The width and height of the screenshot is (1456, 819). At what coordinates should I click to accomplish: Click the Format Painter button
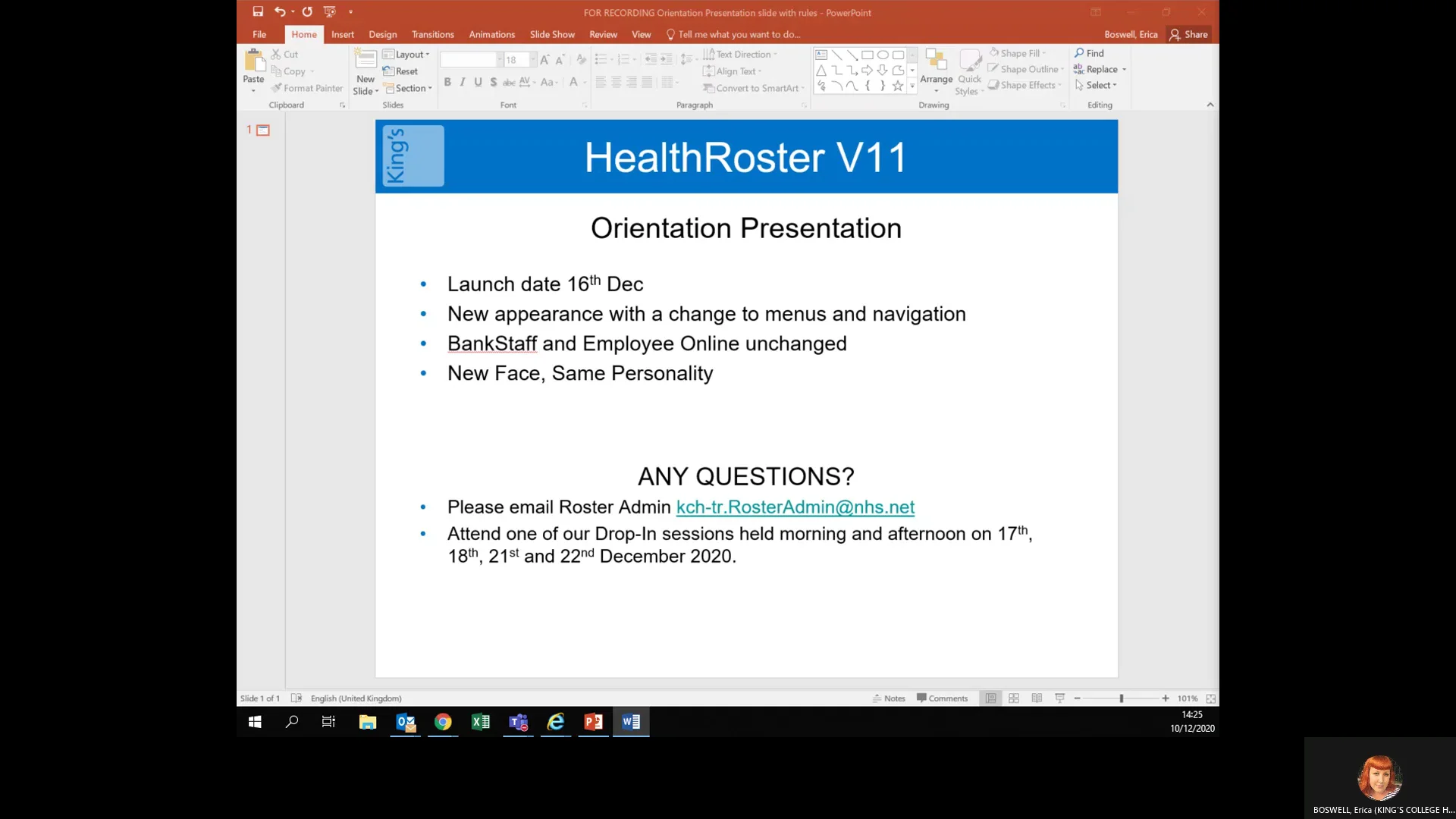[307, 88]
